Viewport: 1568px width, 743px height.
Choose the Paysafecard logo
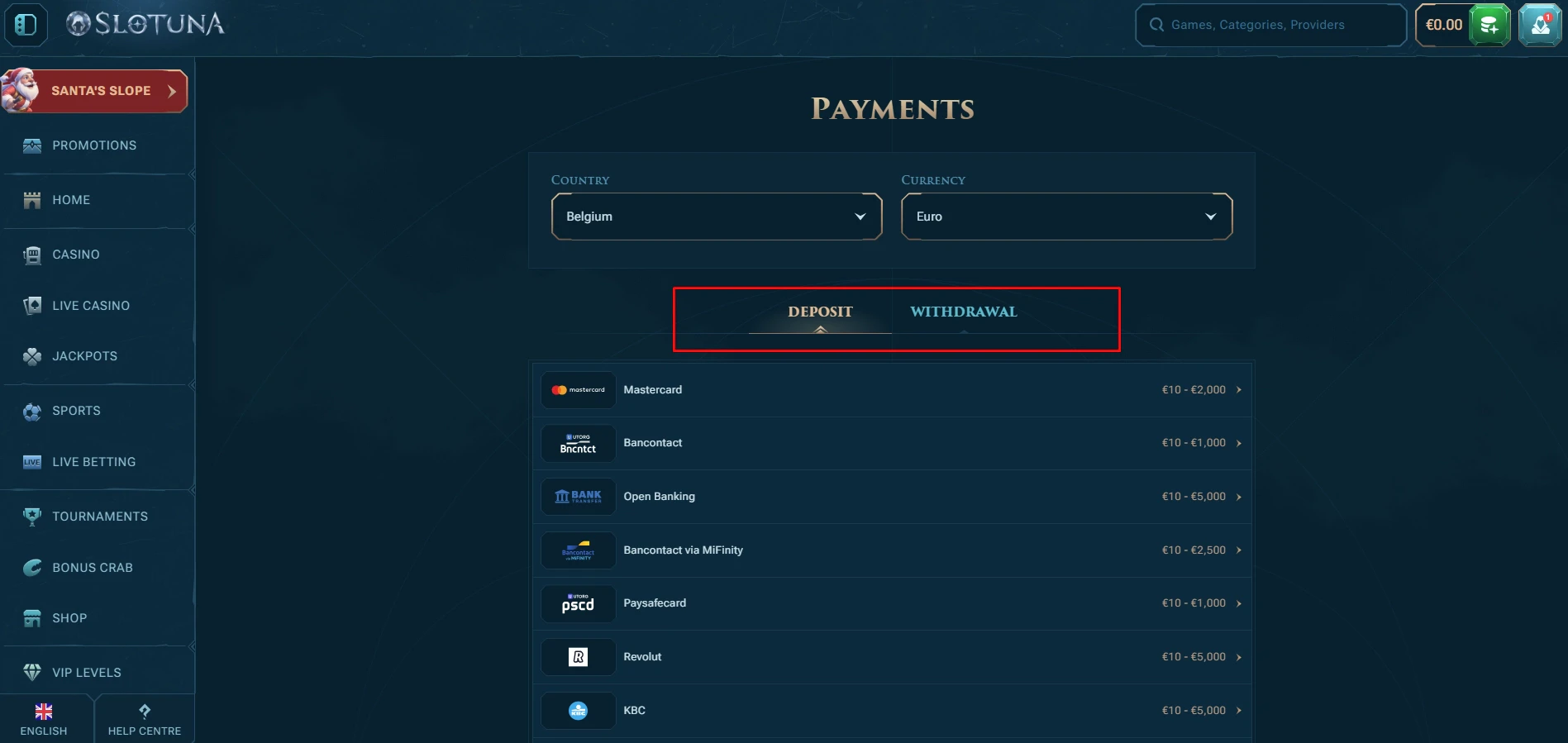578,603
